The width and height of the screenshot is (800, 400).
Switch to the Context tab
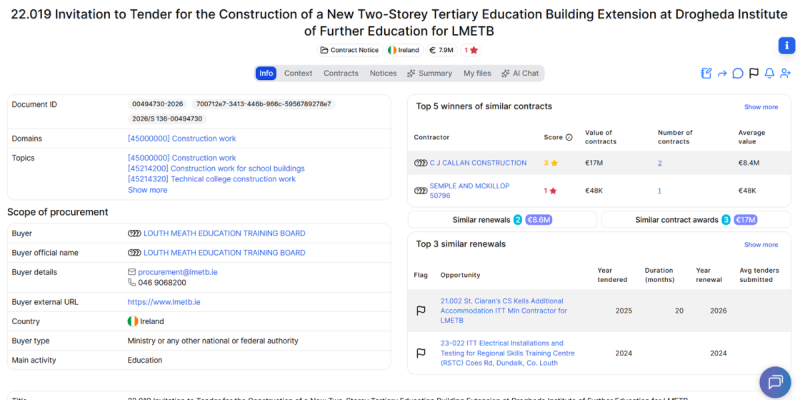(x=298, y=73)
